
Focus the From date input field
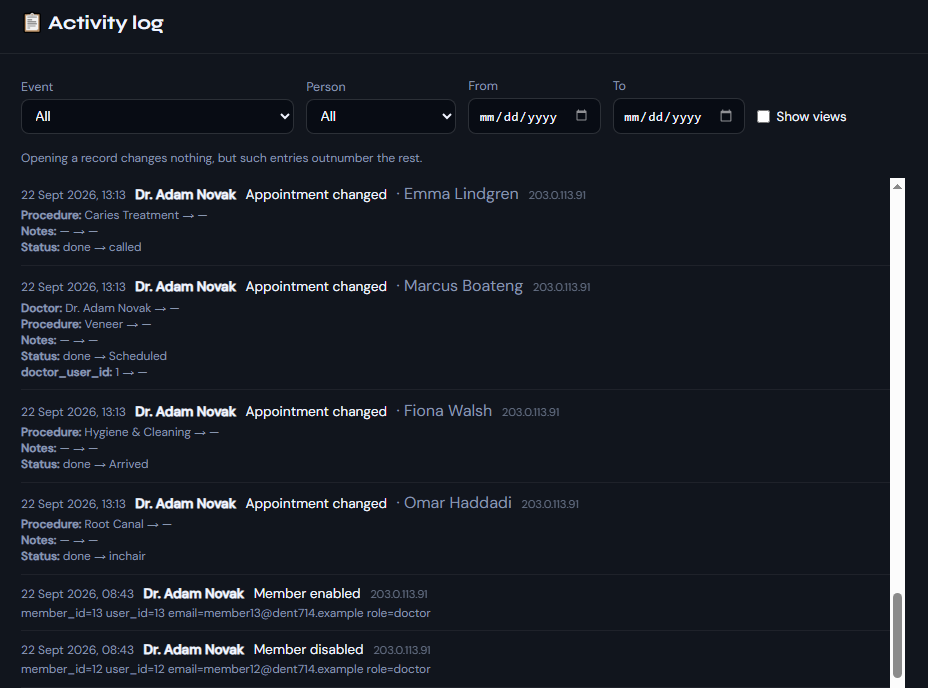(x=534, y=116)
